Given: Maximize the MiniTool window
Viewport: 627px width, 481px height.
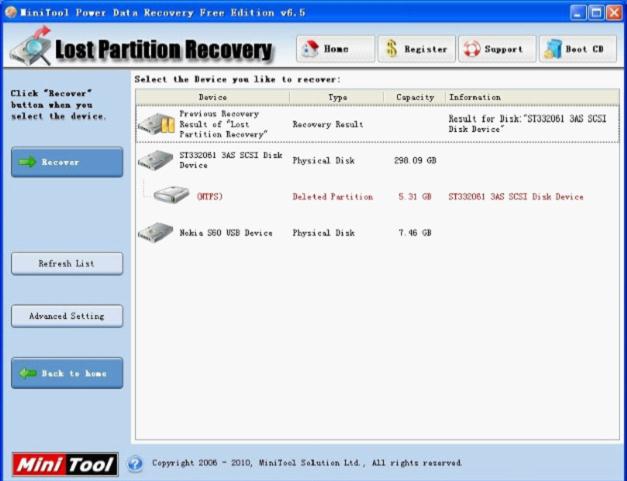Looking at the screenshot, I should pos(596,12).
